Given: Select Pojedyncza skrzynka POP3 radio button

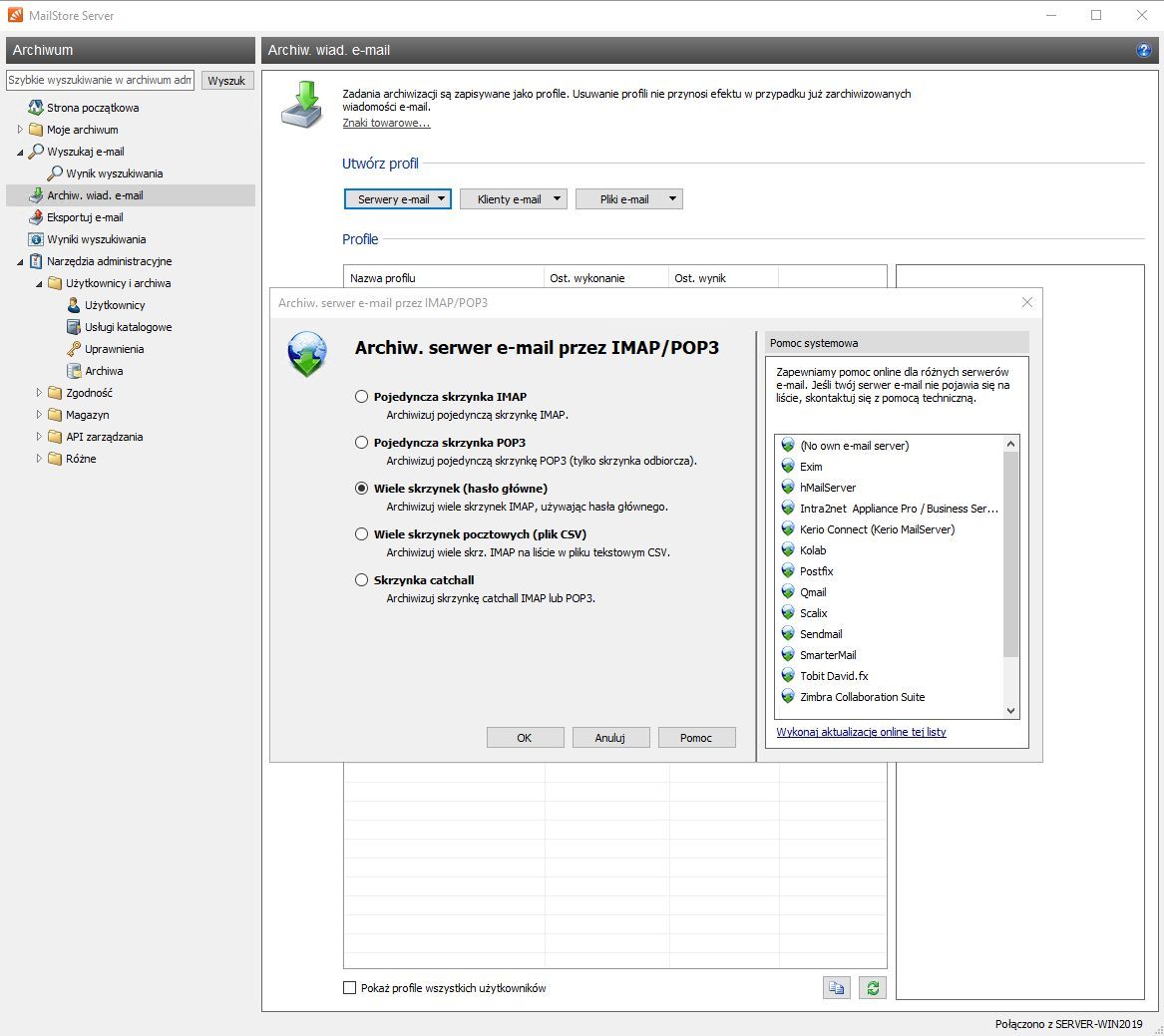Looking at the screenshot, I should tap(361, 443).
